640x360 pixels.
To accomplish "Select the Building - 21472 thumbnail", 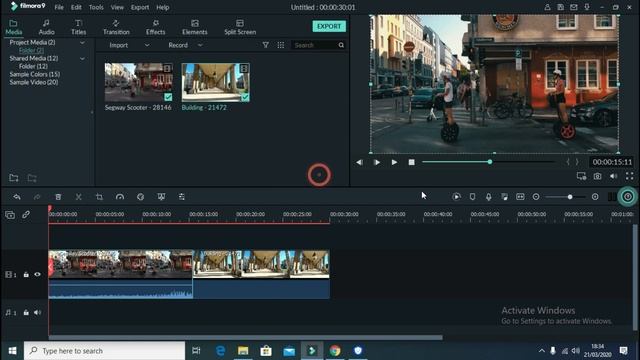I will click(x=216, y=82).
